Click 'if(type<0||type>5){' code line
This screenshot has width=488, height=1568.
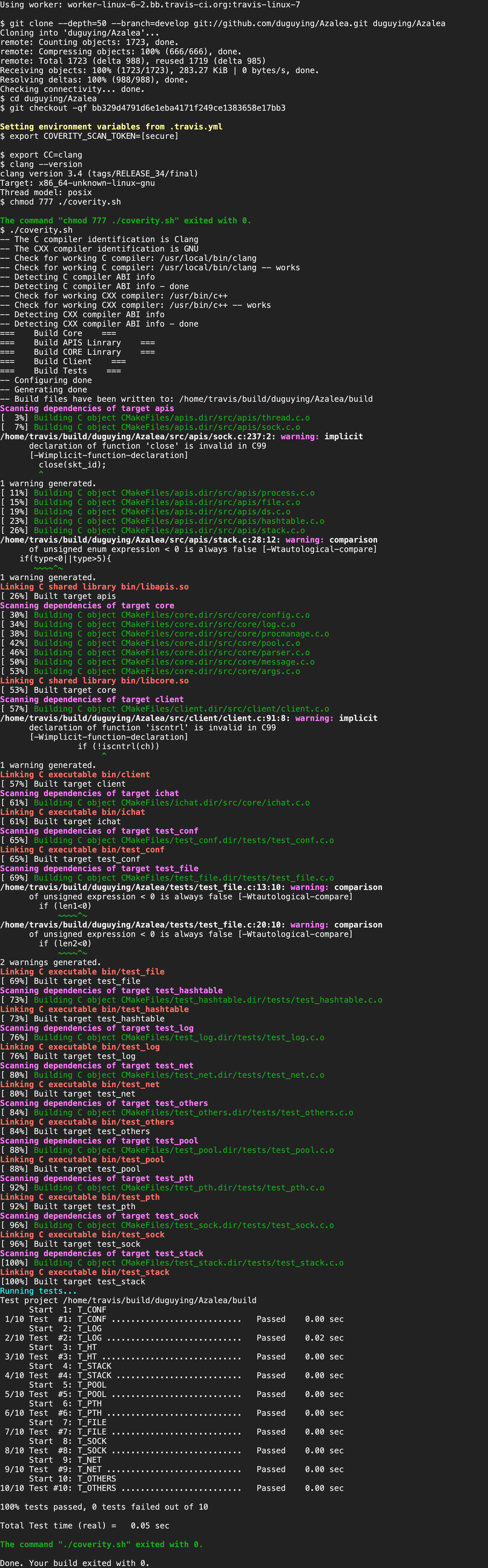pos(65,559)
